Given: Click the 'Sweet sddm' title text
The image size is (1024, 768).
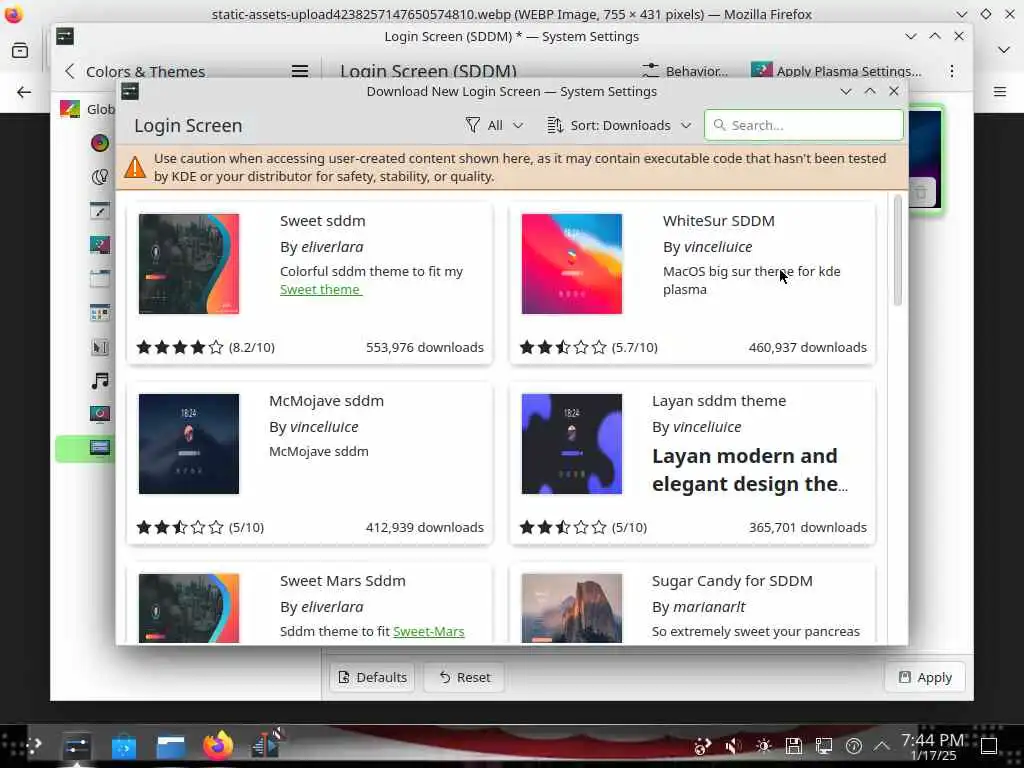Looking at the screenshot, I should tap(323, 221).
